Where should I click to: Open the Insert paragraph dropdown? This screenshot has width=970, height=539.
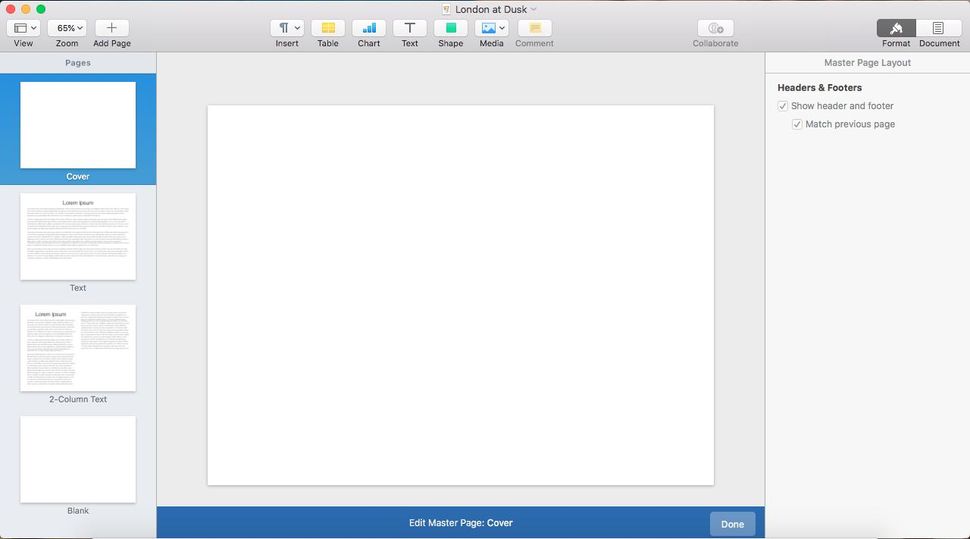pyautogui.click(x=287, y=28)
